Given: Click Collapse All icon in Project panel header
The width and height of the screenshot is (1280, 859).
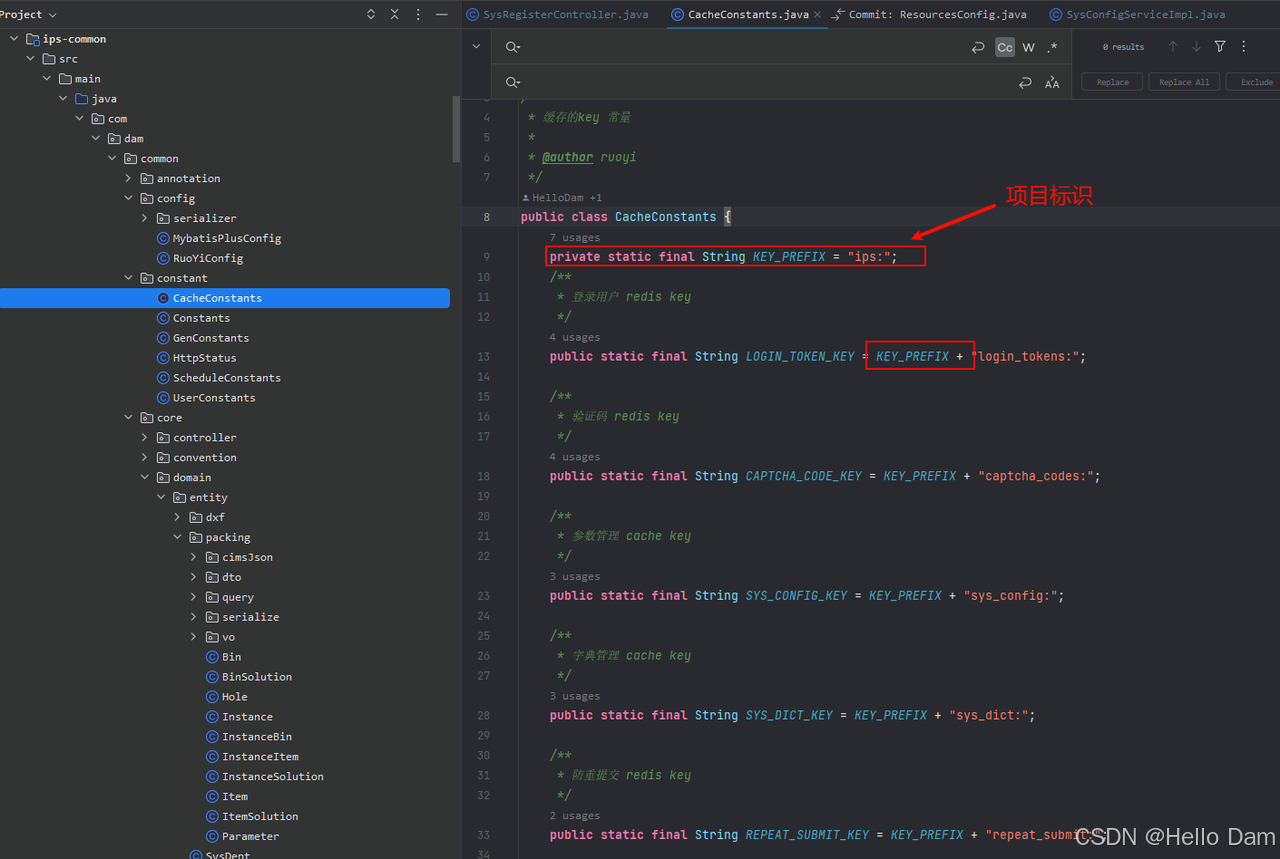Looking at the screenshot, I should coord(394,14).
